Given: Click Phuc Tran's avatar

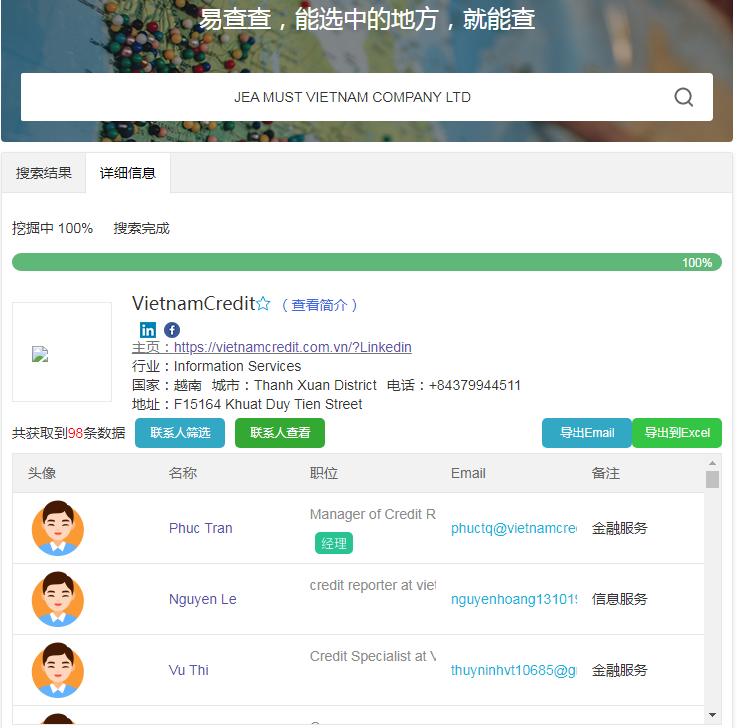Looking at the screenshot, I should 57,528.
